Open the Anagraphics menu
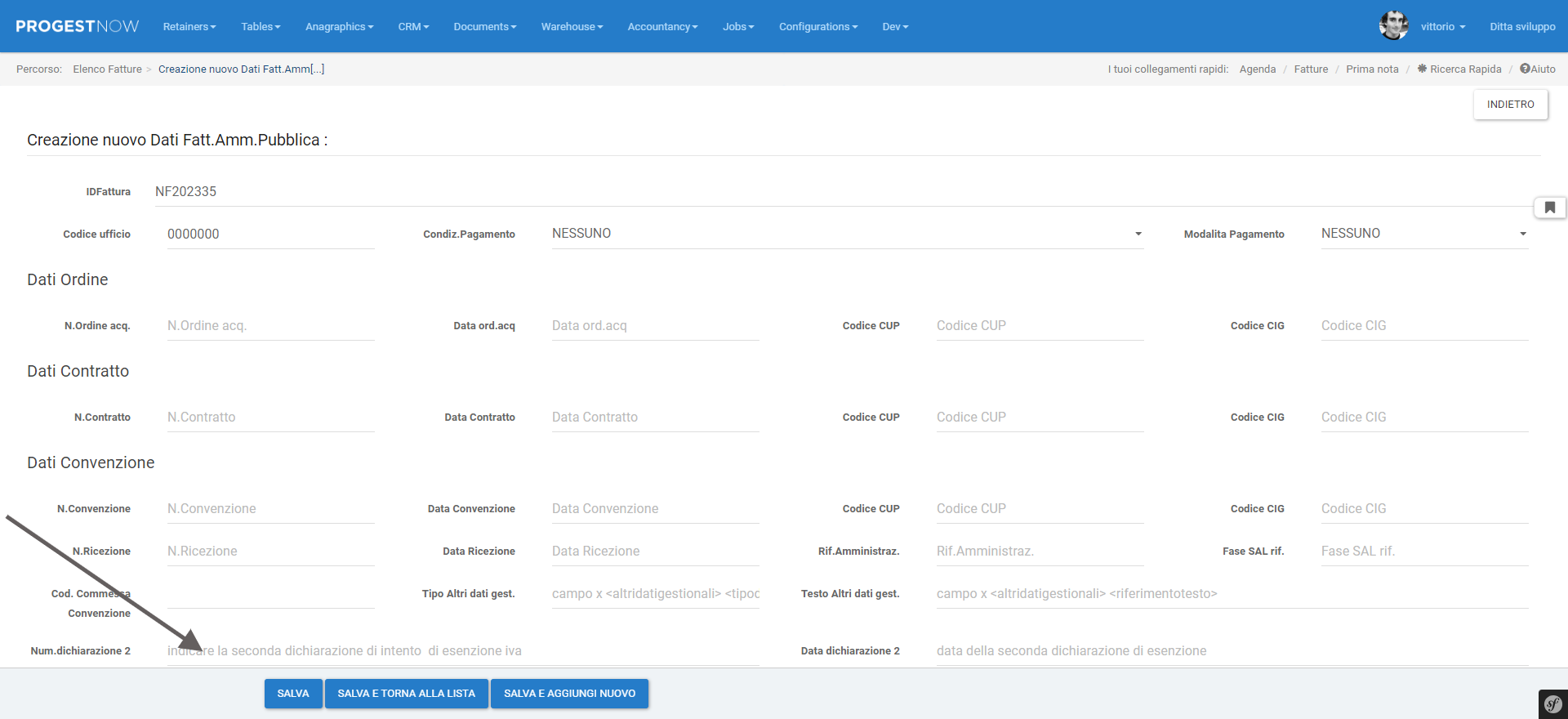Image resolution: width=1568 pixels, height=719 pixels. point(339,26)
